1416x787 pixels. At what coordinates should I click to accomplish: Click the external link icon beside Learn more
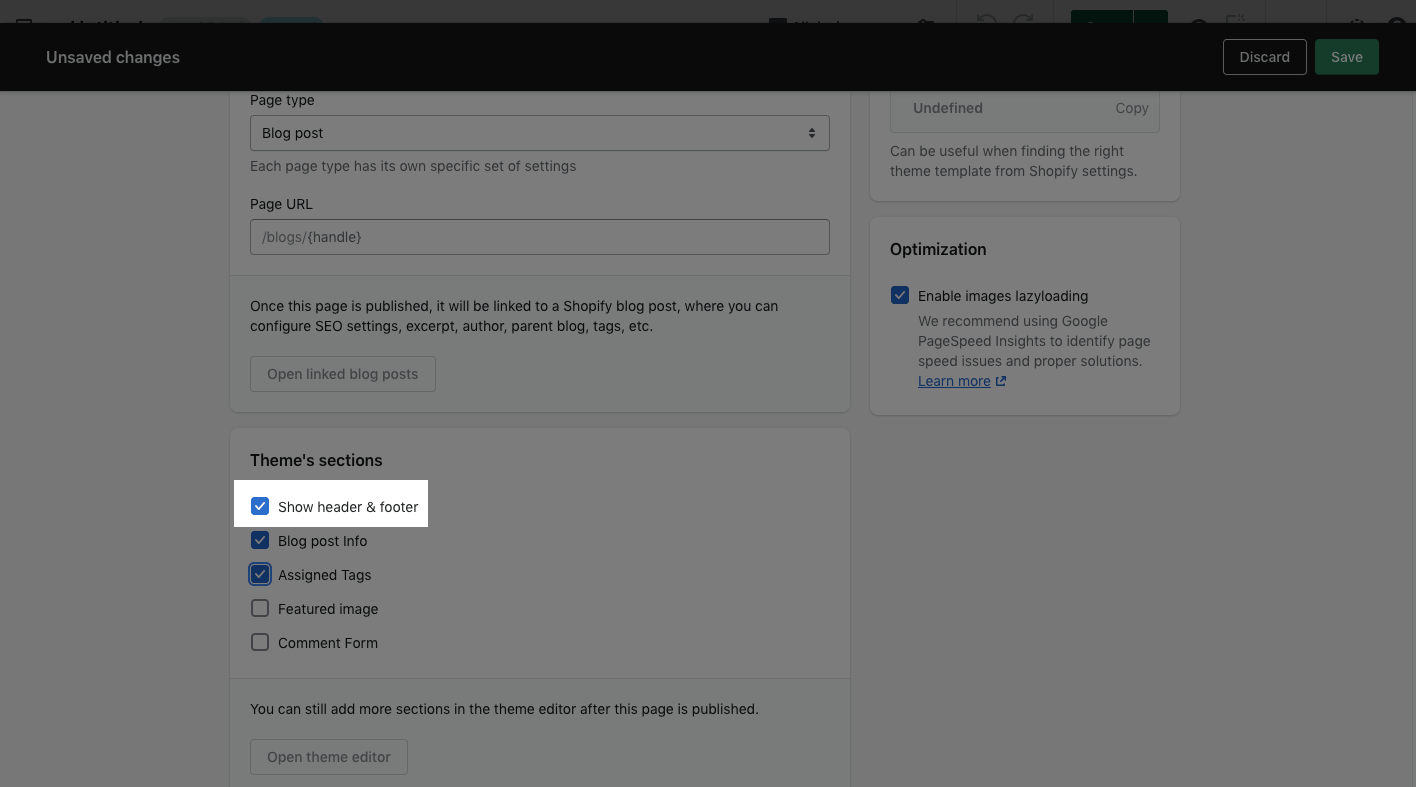click(1001, 381)
